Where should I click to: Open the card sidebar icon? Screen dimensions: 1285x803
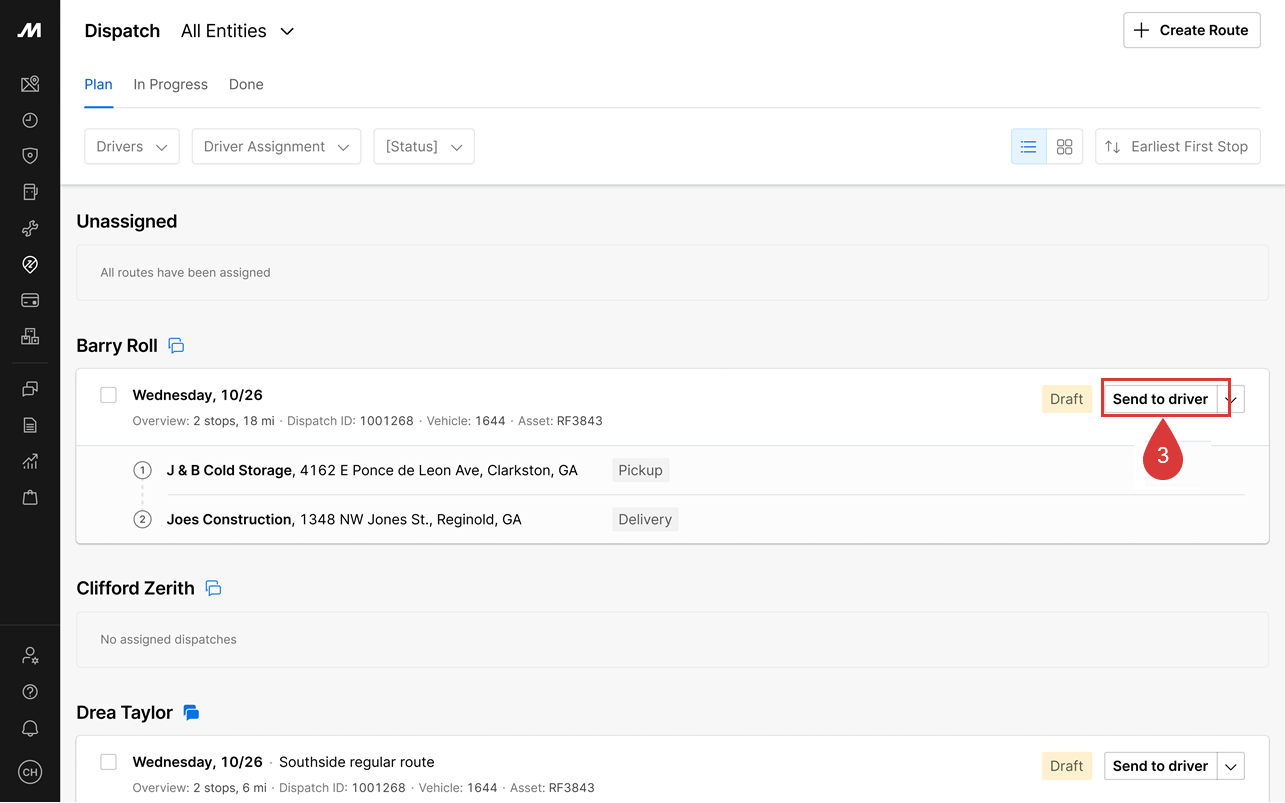pyautogui.click(x=30, y=300)
